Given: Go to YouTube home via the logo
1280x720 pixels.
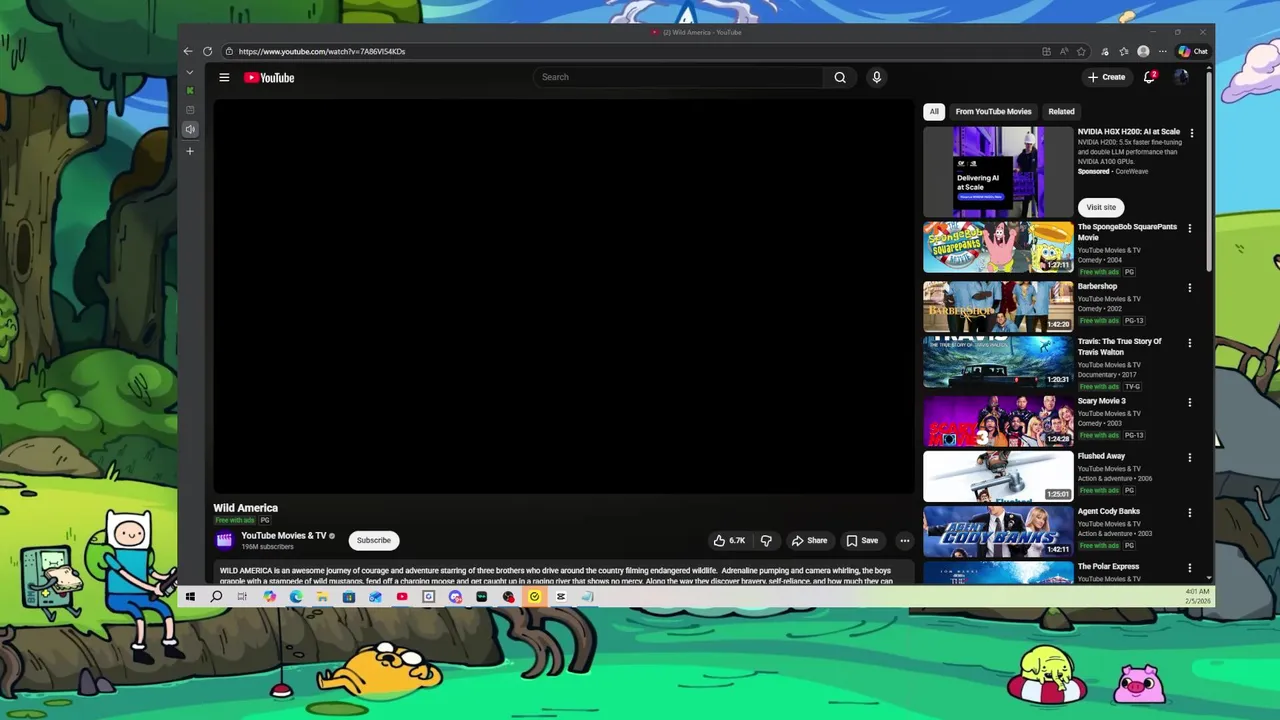Looking at the screenshot, I should [x=269, y=77].
